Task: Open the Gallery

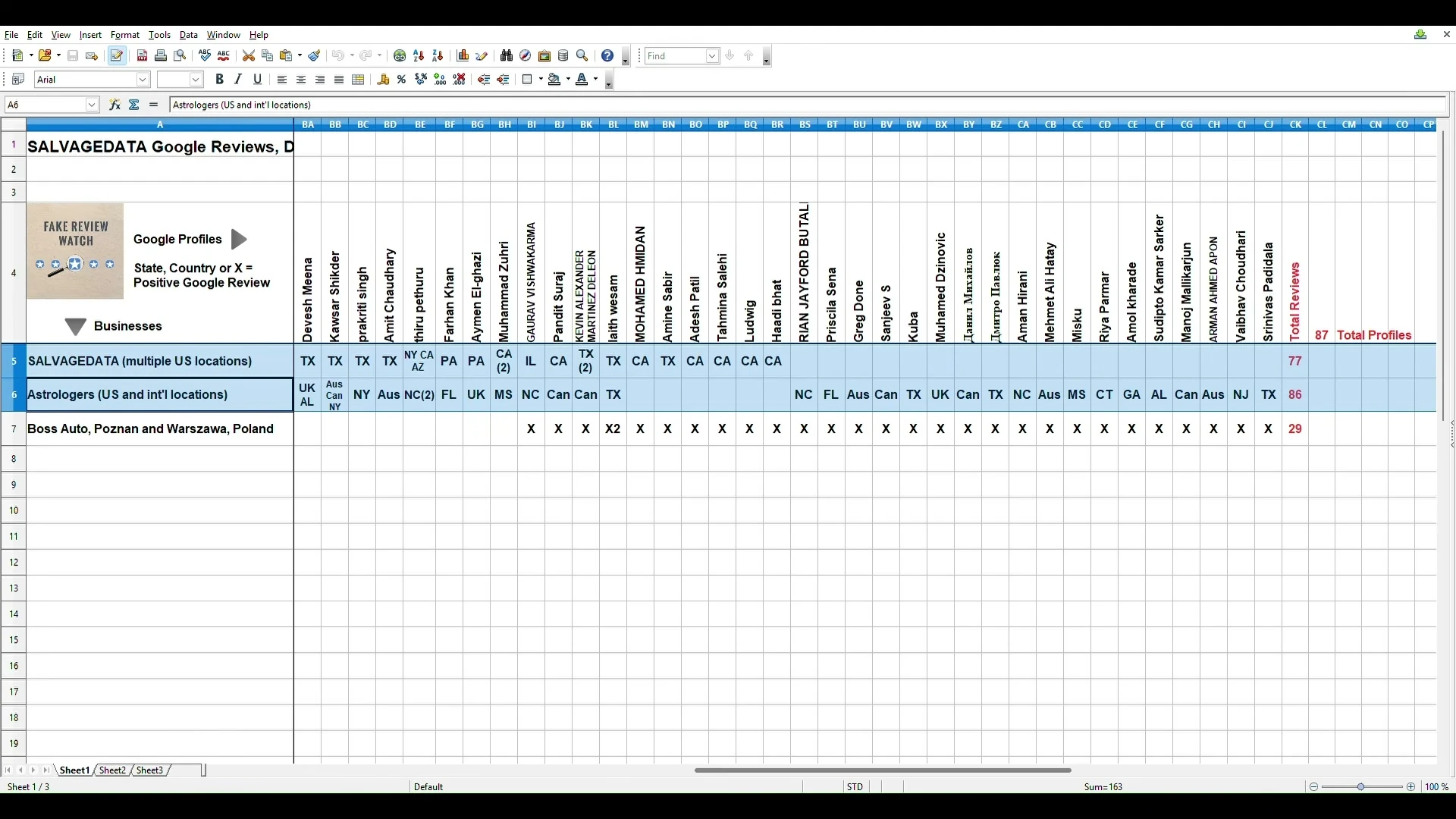Action: click(x=544, y=56)
